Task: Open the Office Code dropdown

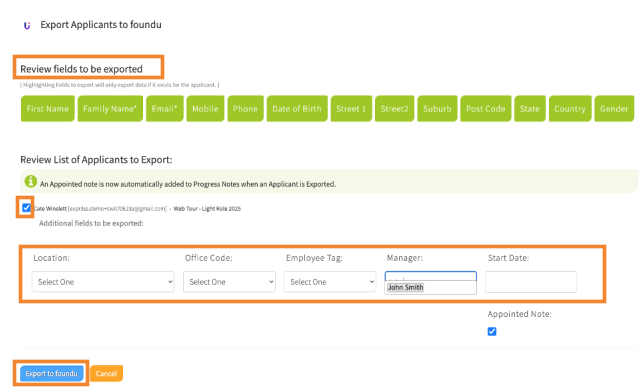Action: tap(229, 282)
